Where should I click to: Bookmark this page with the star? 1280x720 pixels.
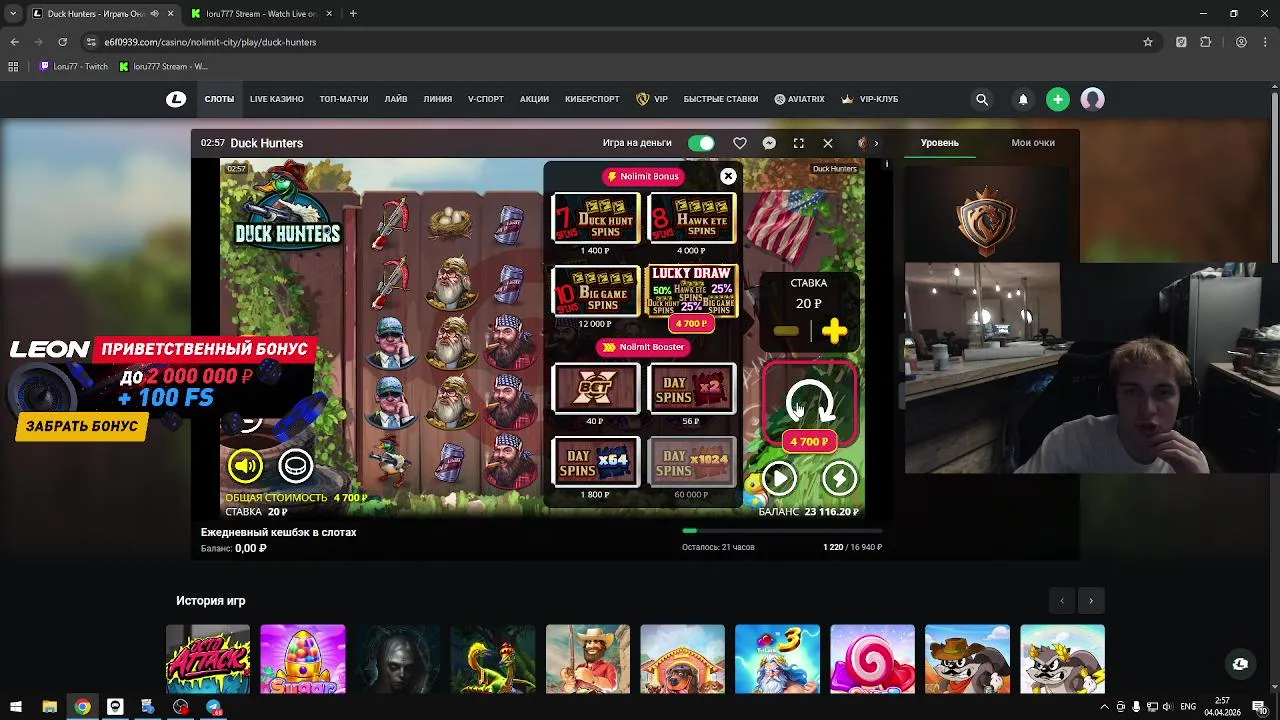(x=1148, y=42)
